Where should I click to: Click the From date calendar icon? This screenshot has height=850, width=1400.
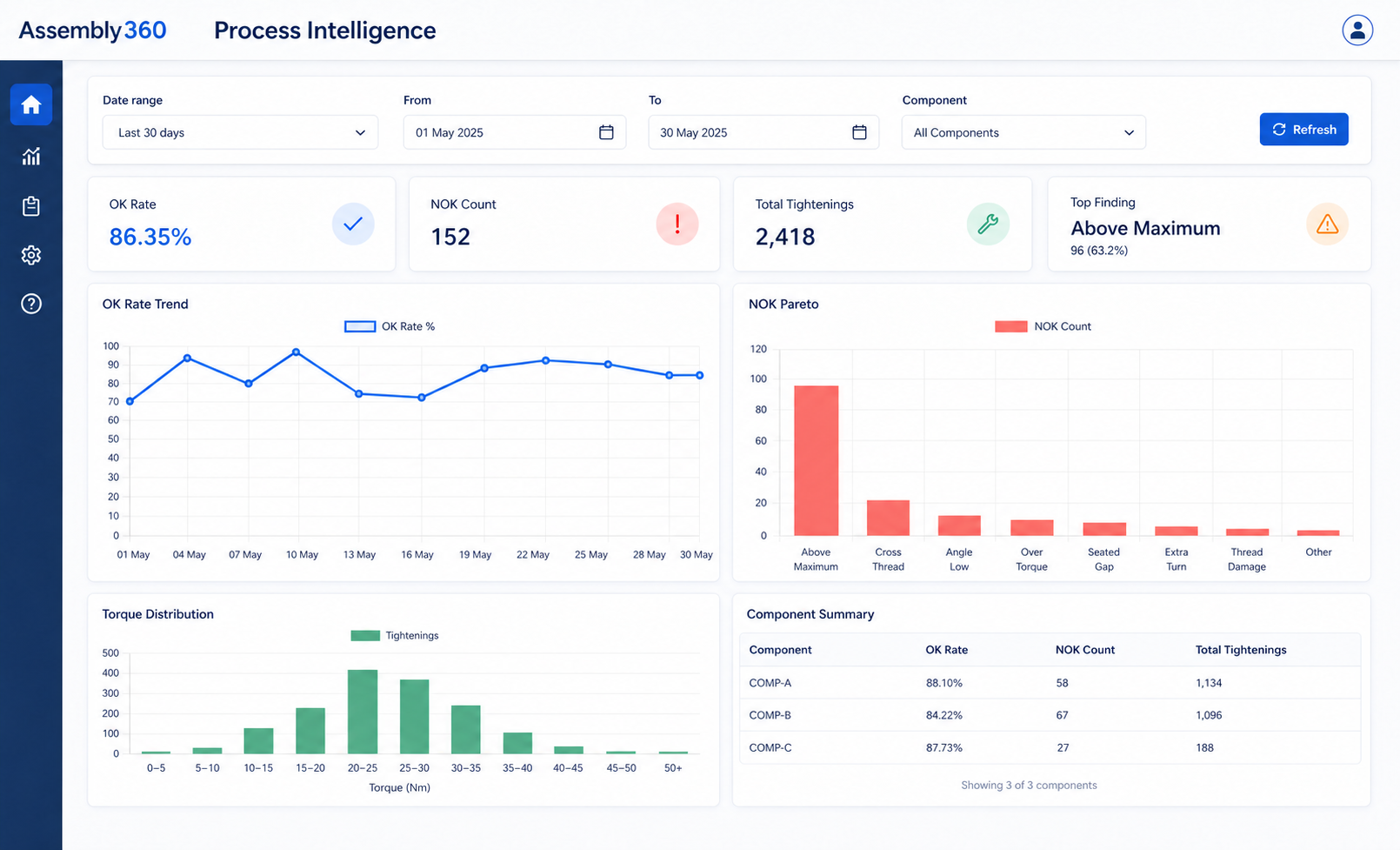point(606,132)
